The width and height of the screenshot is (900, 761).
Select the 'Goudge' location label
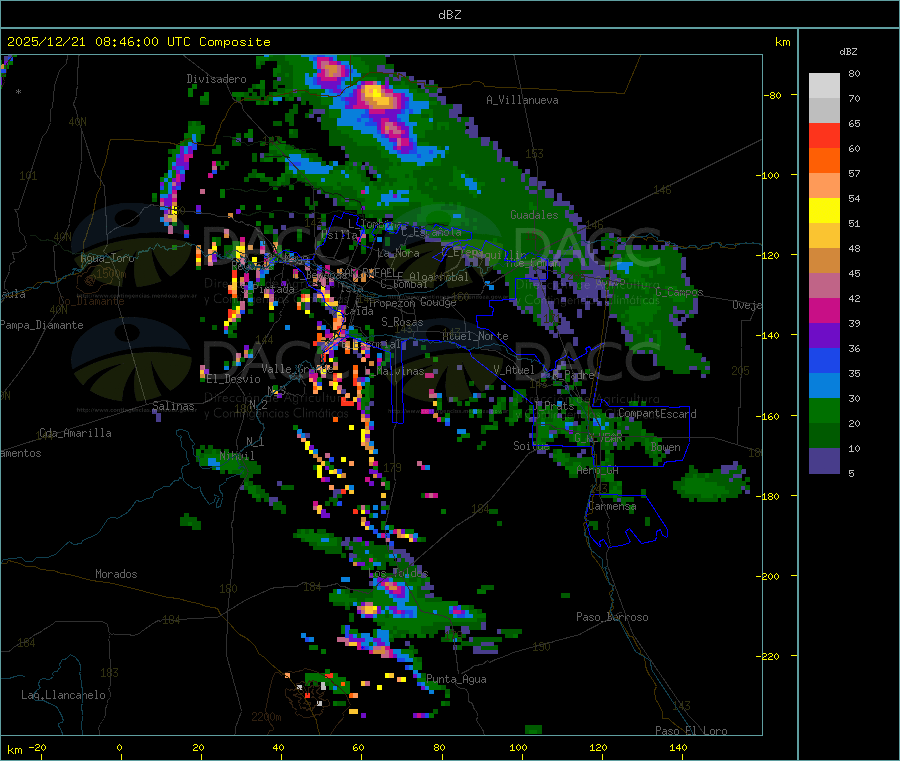(438, 302)
